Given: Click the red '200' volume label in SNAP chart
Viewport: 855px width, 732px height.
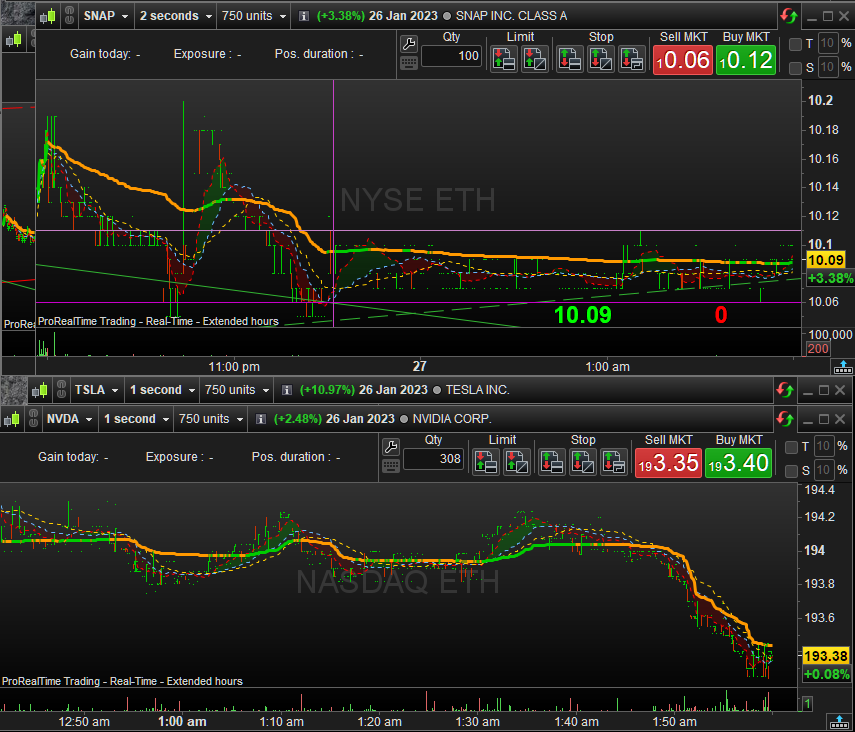Looking at the screenshot, I should pyautogui.click(x=818, y=349).
